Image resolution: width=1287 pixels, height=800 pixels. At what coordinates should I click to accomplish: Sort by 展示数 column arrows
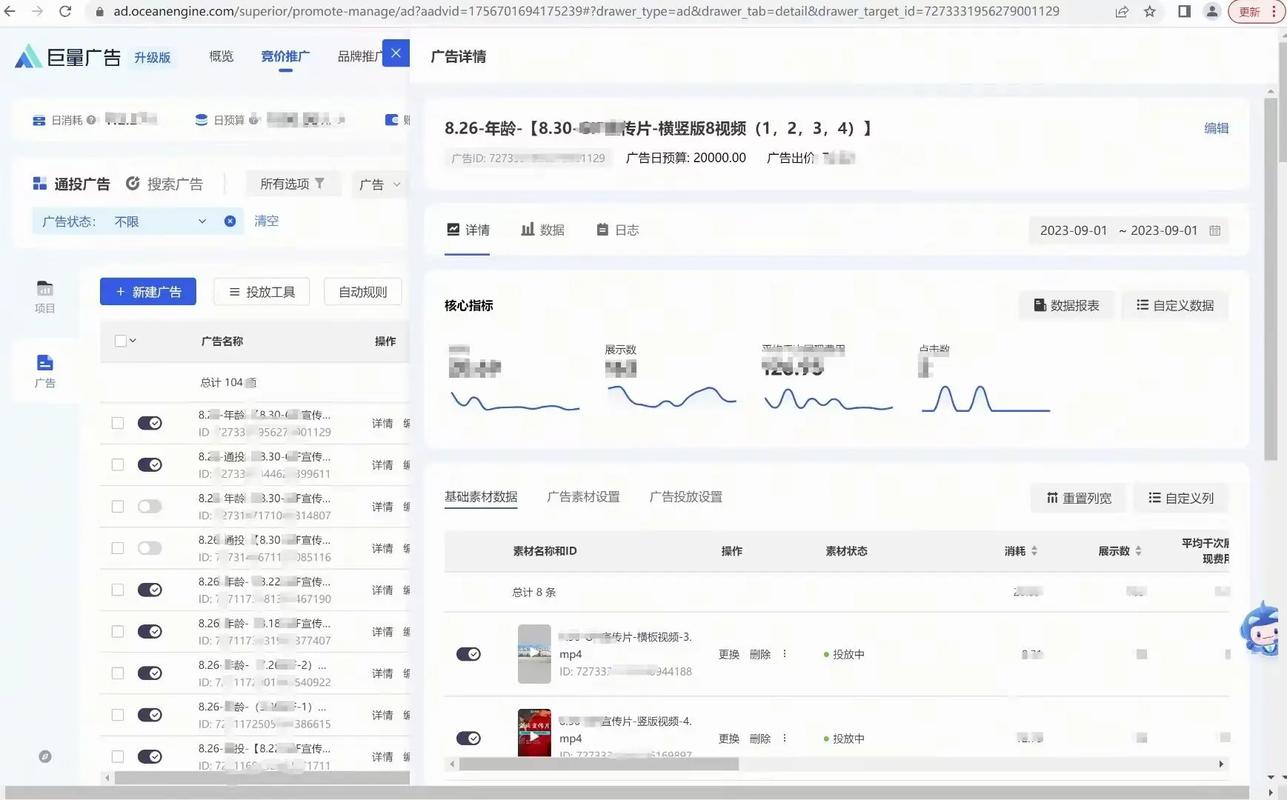tap(1138, 551)
